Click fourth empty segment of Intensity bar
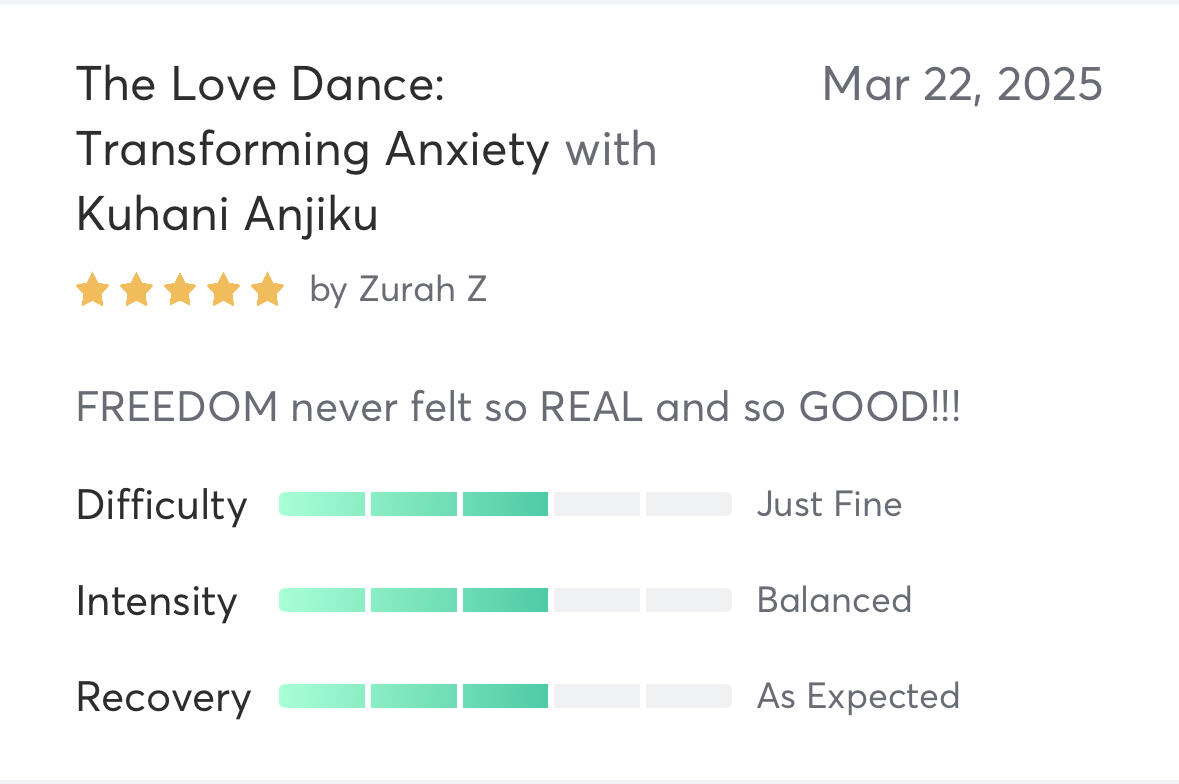 [596, 600]
